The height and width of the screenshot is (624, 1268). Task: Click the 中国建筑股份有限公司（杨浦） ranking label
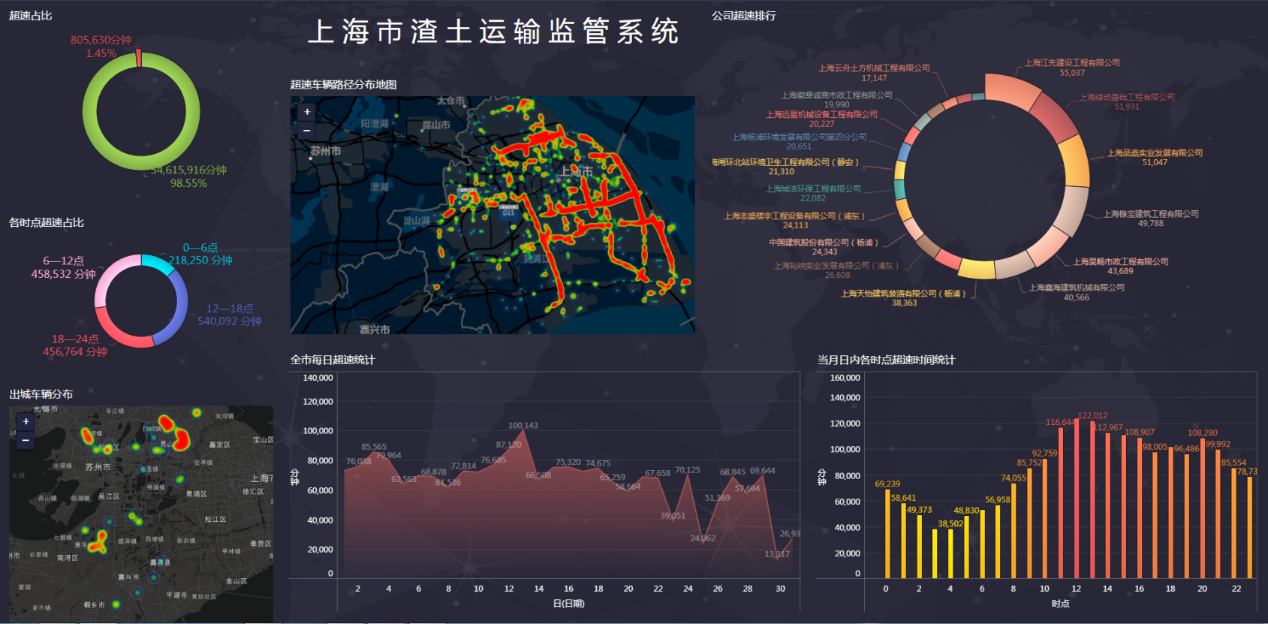pos(823,243)
